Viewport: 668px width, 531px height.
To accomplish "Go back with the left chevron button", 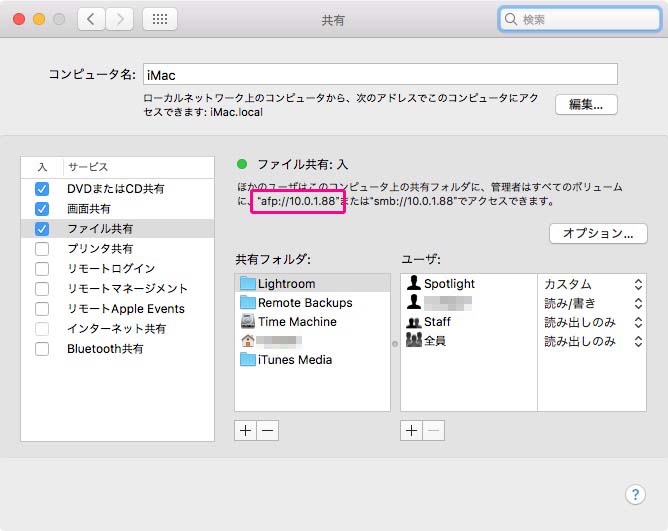I will click(x=91, y=19).
